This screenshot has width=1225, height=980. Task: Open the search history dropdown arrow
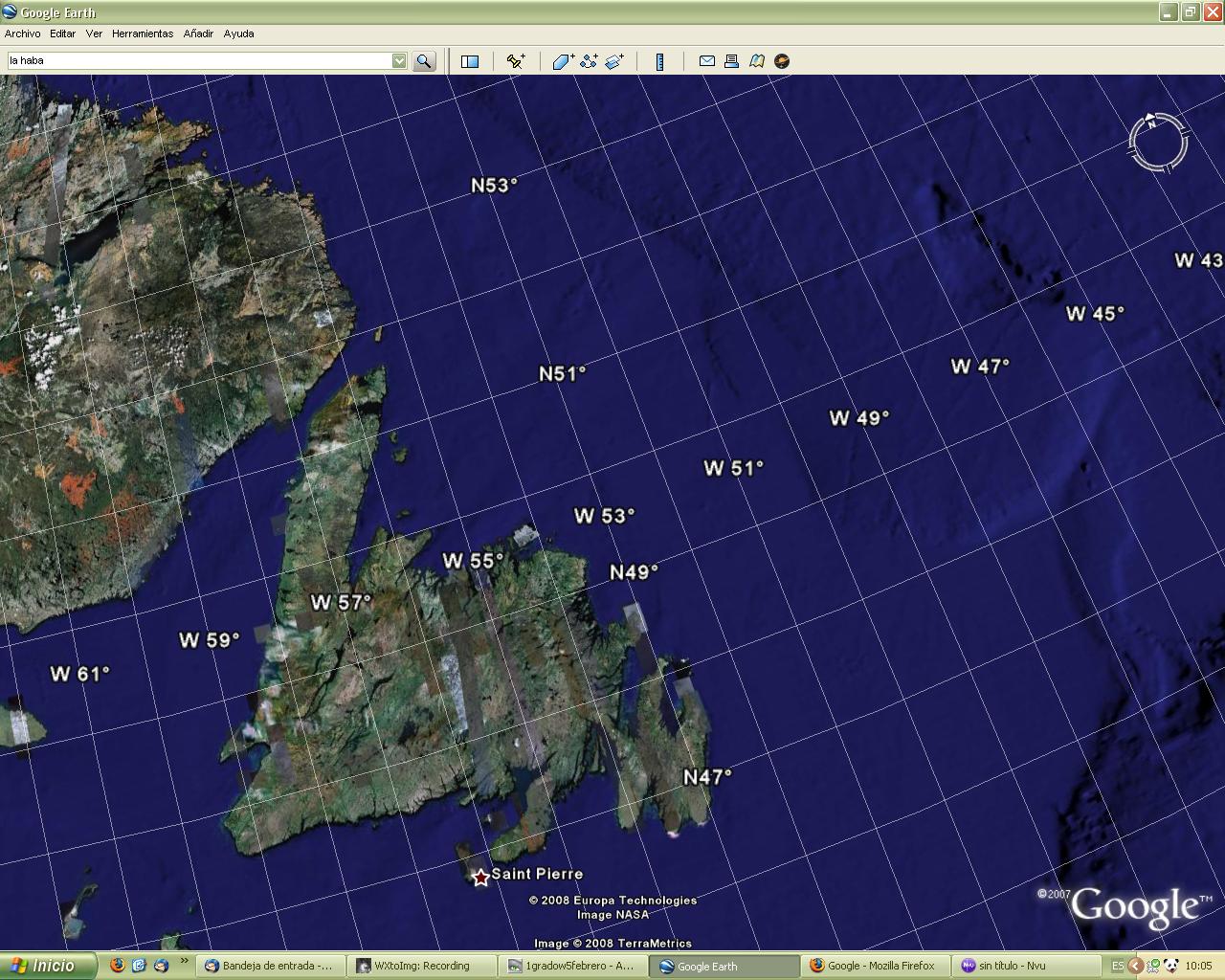click(399, 60)
